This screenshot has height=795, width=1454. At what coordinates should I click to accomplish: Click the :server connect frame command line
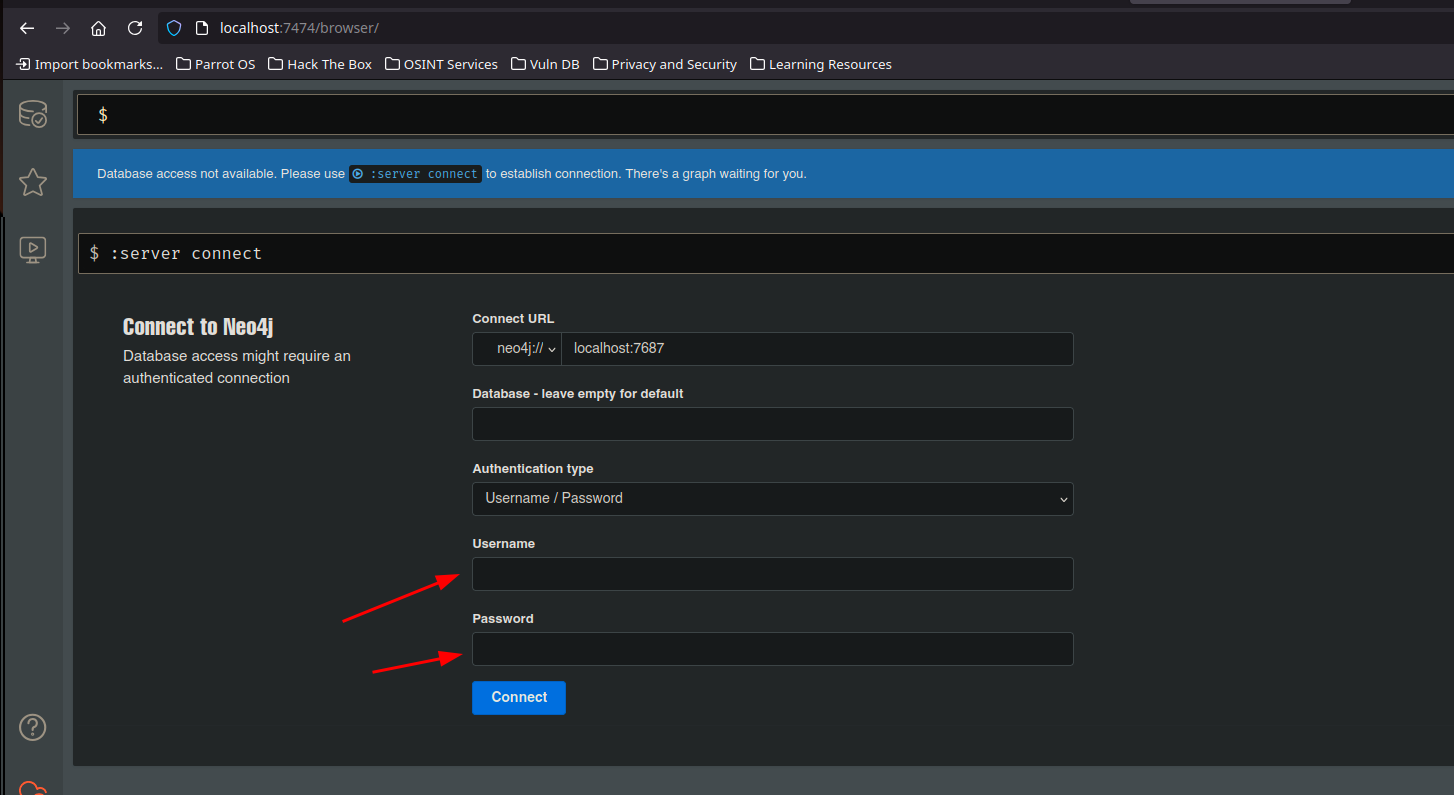(x=765, y=253)
